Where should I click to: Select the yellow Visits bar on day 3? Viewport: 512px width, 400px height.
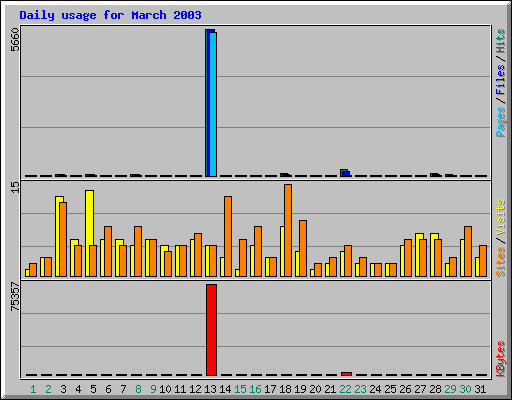(x=58, y=236)
